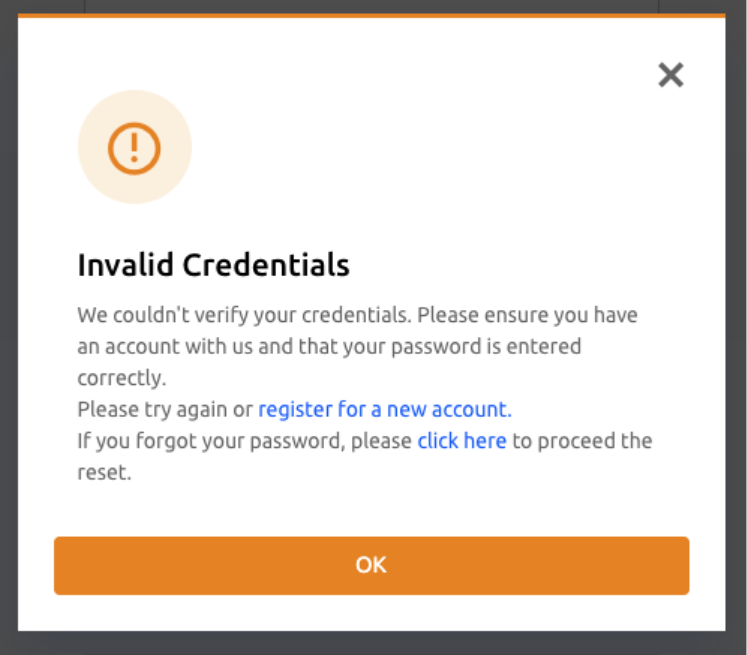Follow the click here password reset link
Screen dimensions: 747x655
click(462, 441)
